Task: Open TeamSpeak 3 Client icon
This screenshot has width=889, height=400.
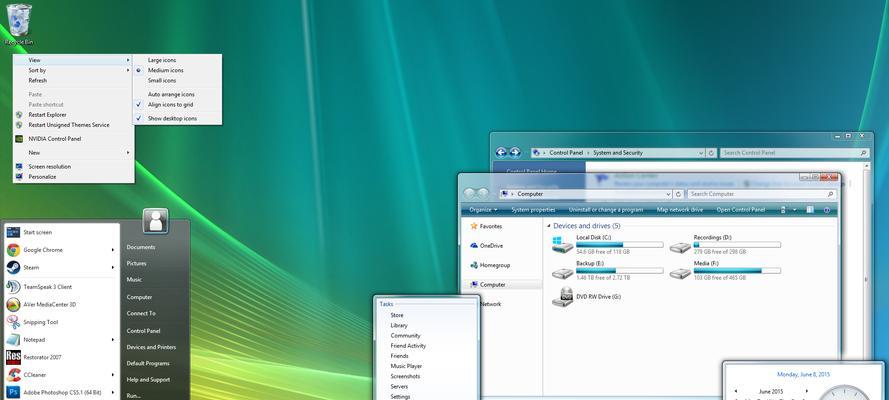Action: point(13,287)
